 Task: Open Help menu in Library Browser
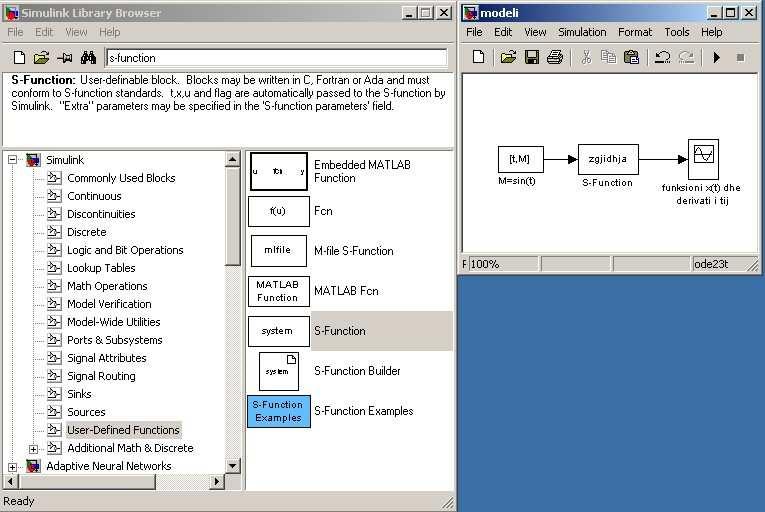coord(109,32)
